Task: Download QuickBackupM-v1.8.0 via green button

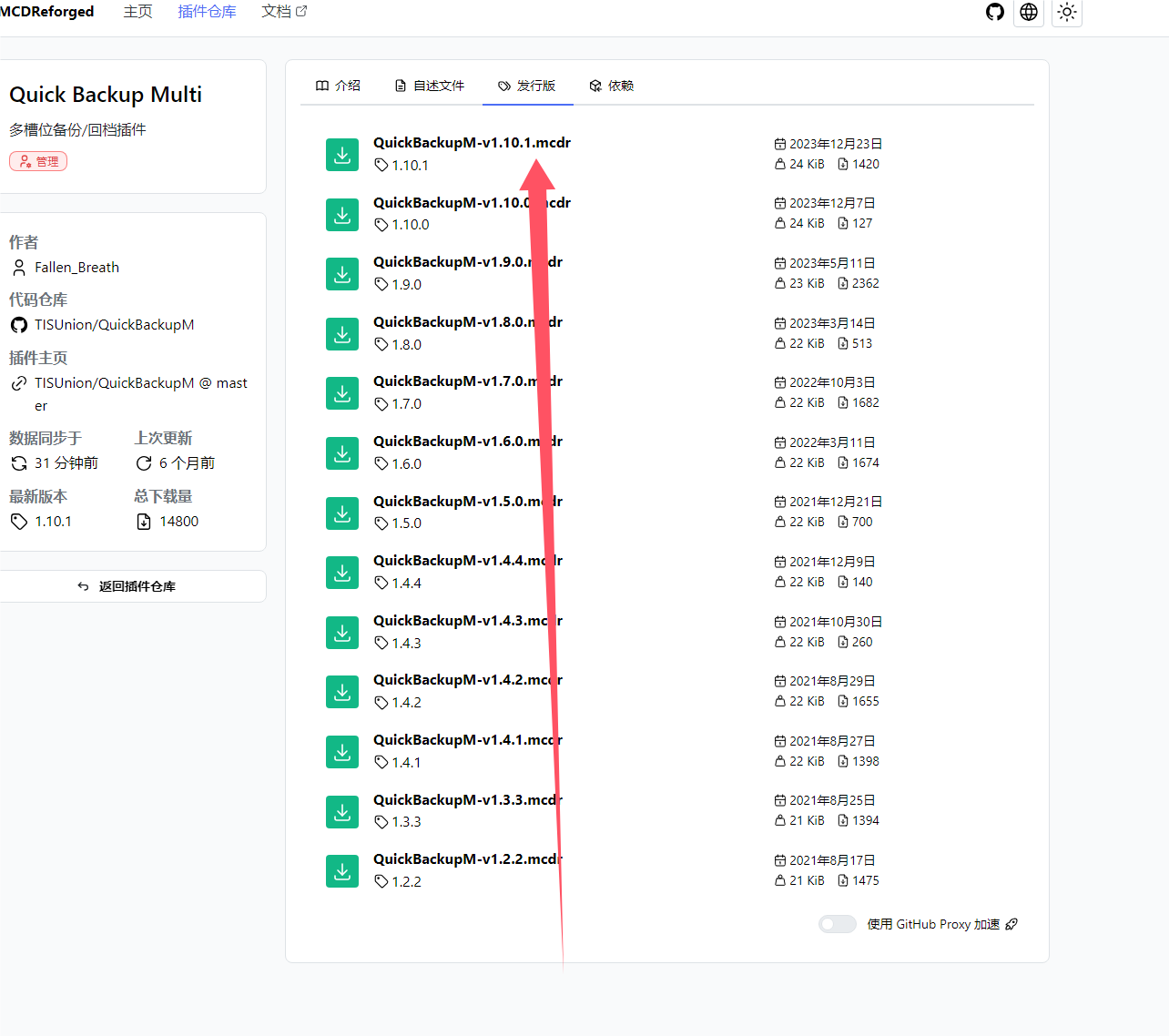Action: coord(342,334)
